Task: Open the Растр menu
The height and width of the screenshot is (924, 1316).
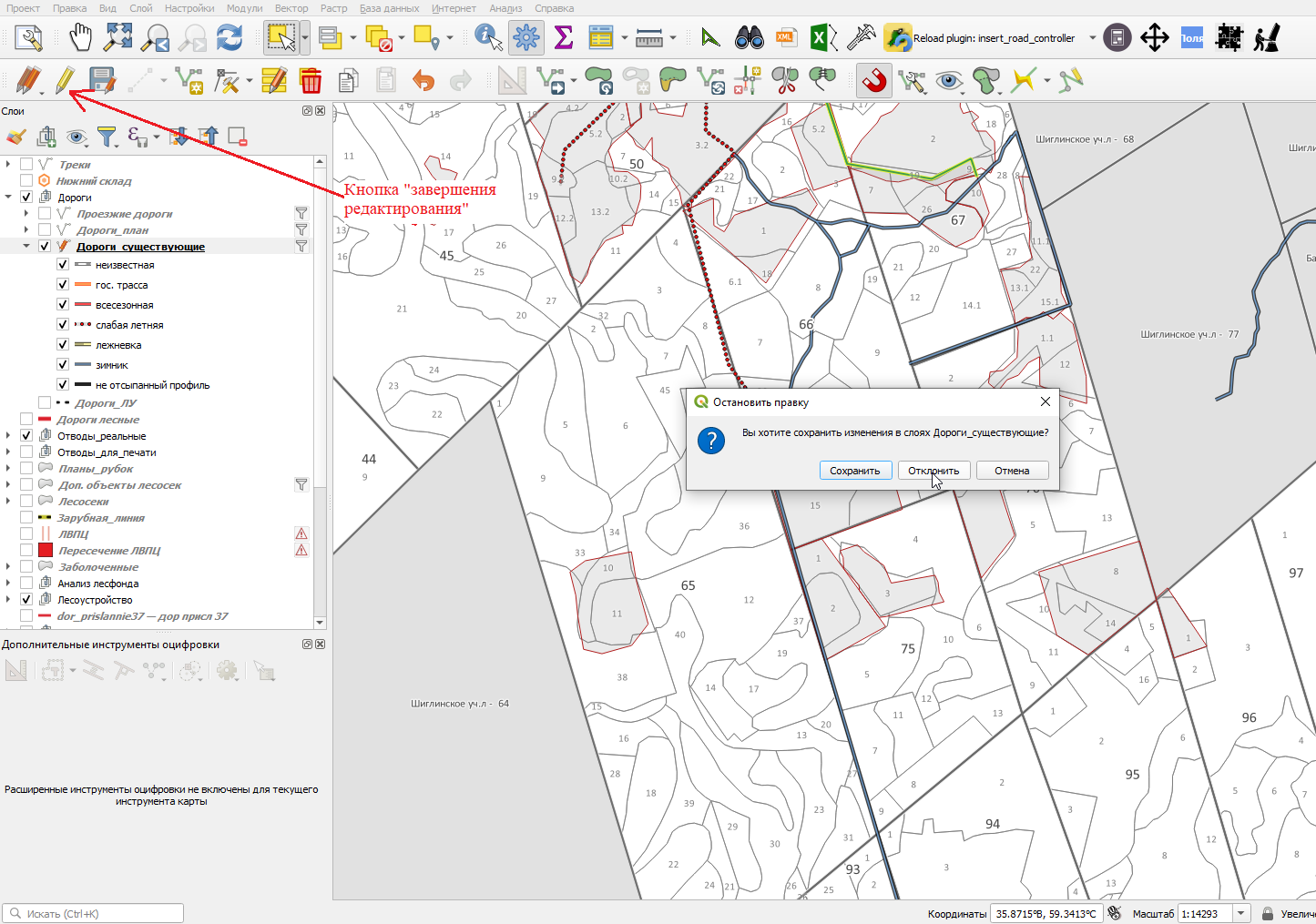Action: pos(334,8)
